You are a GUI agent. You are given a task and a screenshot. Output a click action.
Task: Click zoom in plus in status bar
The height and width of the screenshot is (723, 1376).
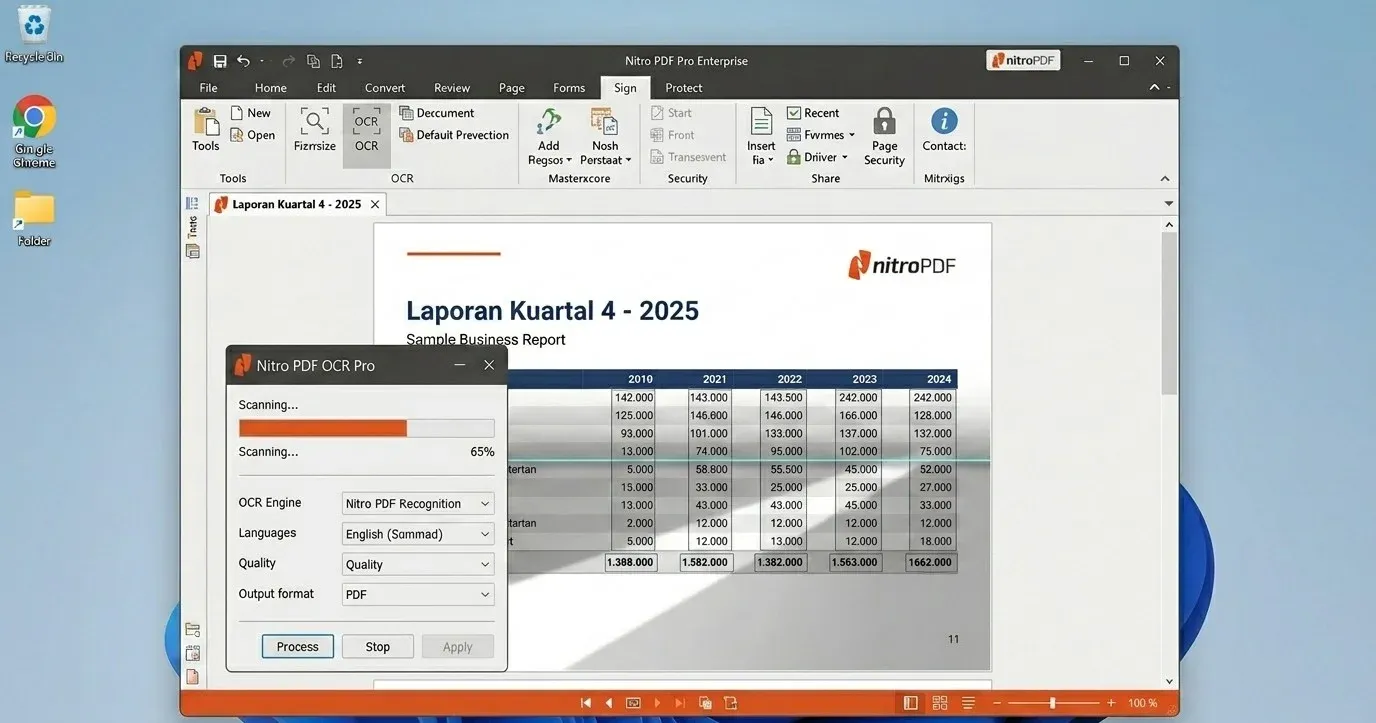click(x=1111, y=703)
